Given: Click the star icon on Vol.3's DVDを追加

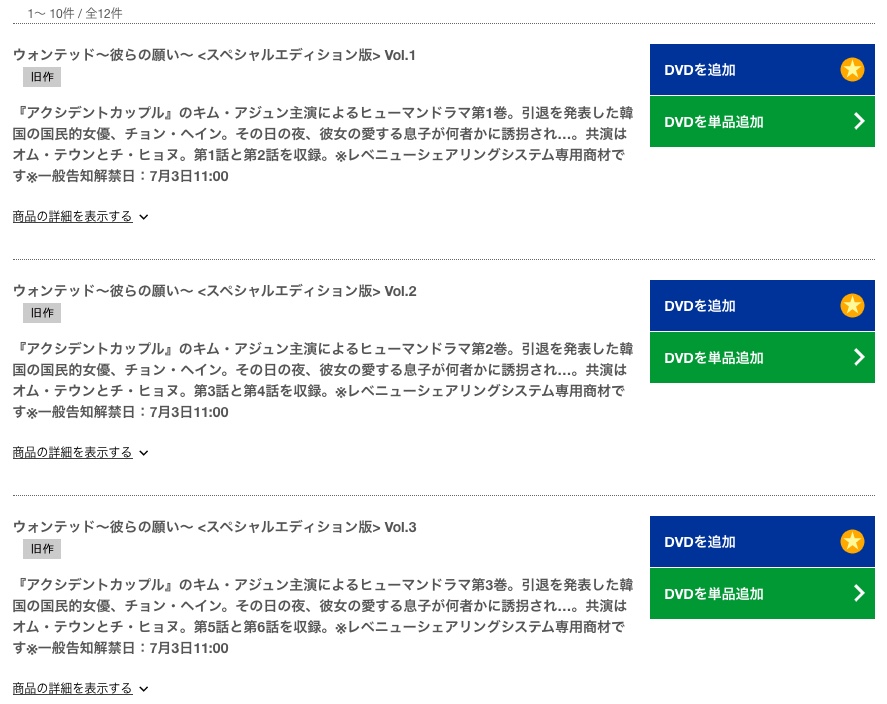Looking at the screenshot, I should coord(852,541).
